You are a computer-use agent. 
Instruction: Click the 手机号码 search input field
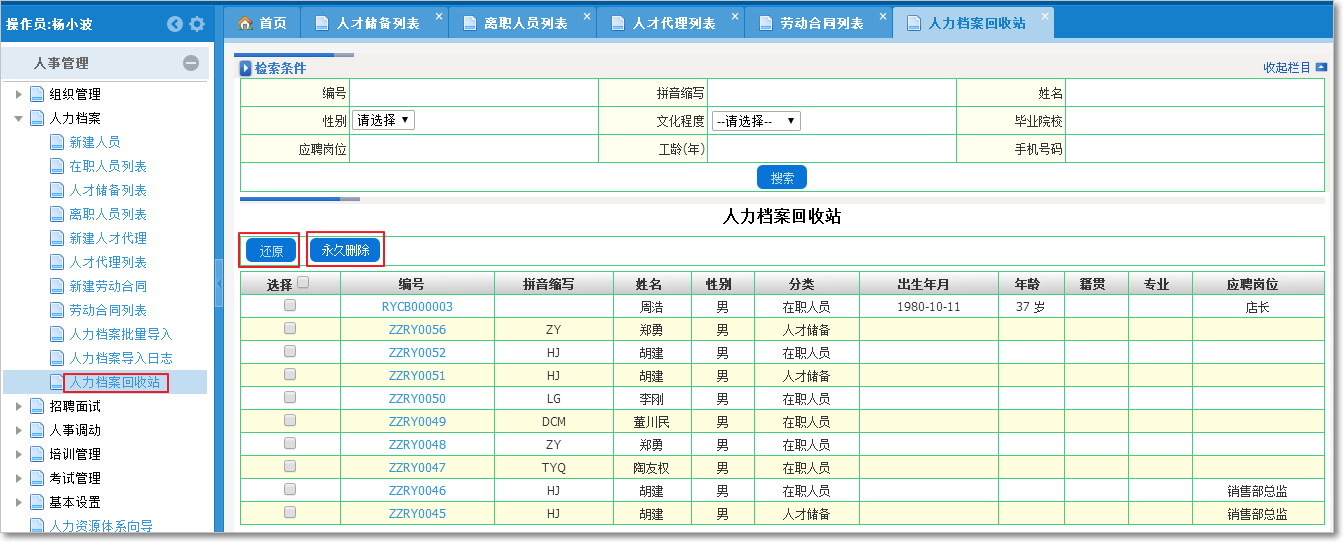1195,150
